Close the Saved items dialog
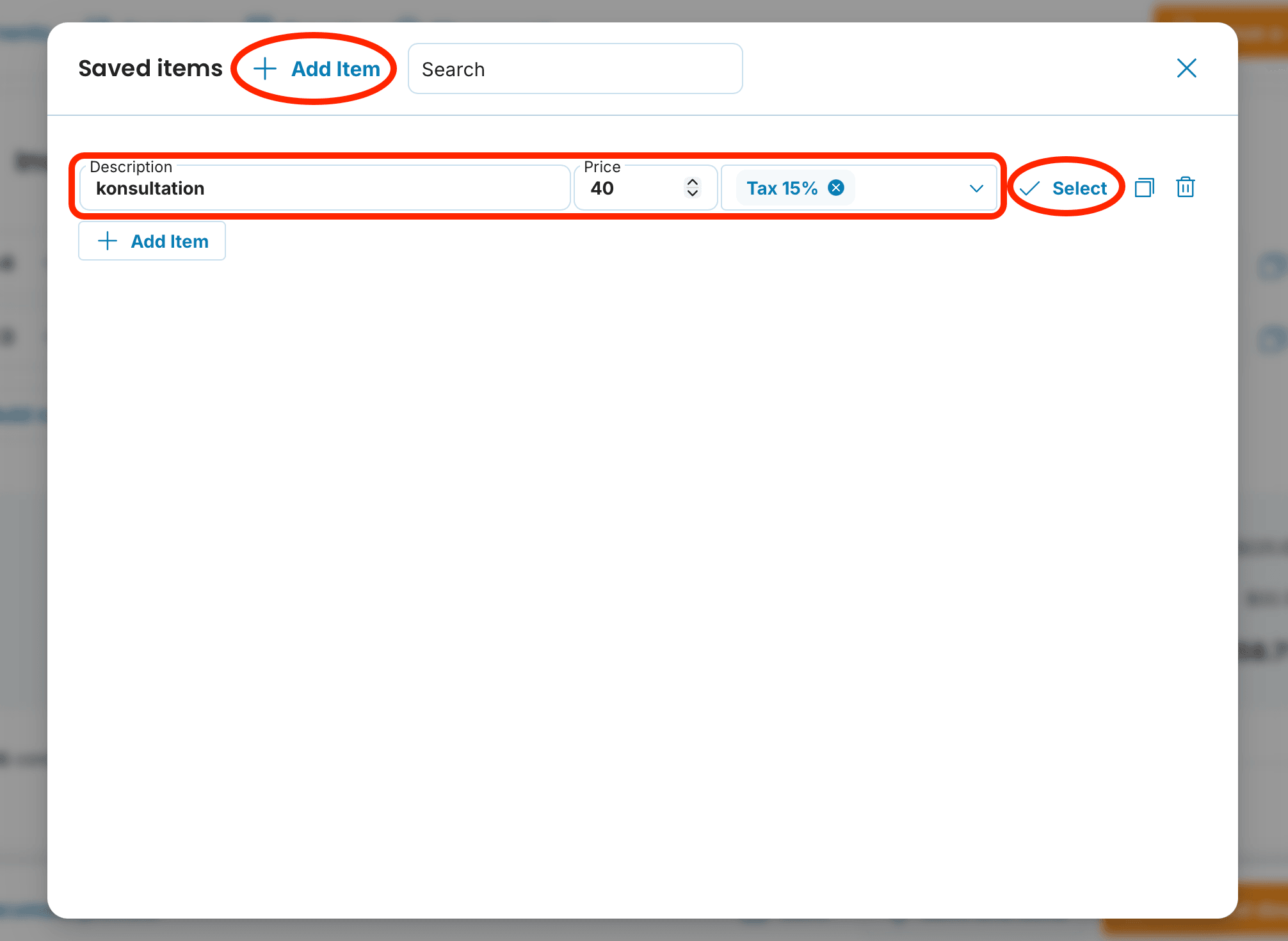 click(1186, 68)
